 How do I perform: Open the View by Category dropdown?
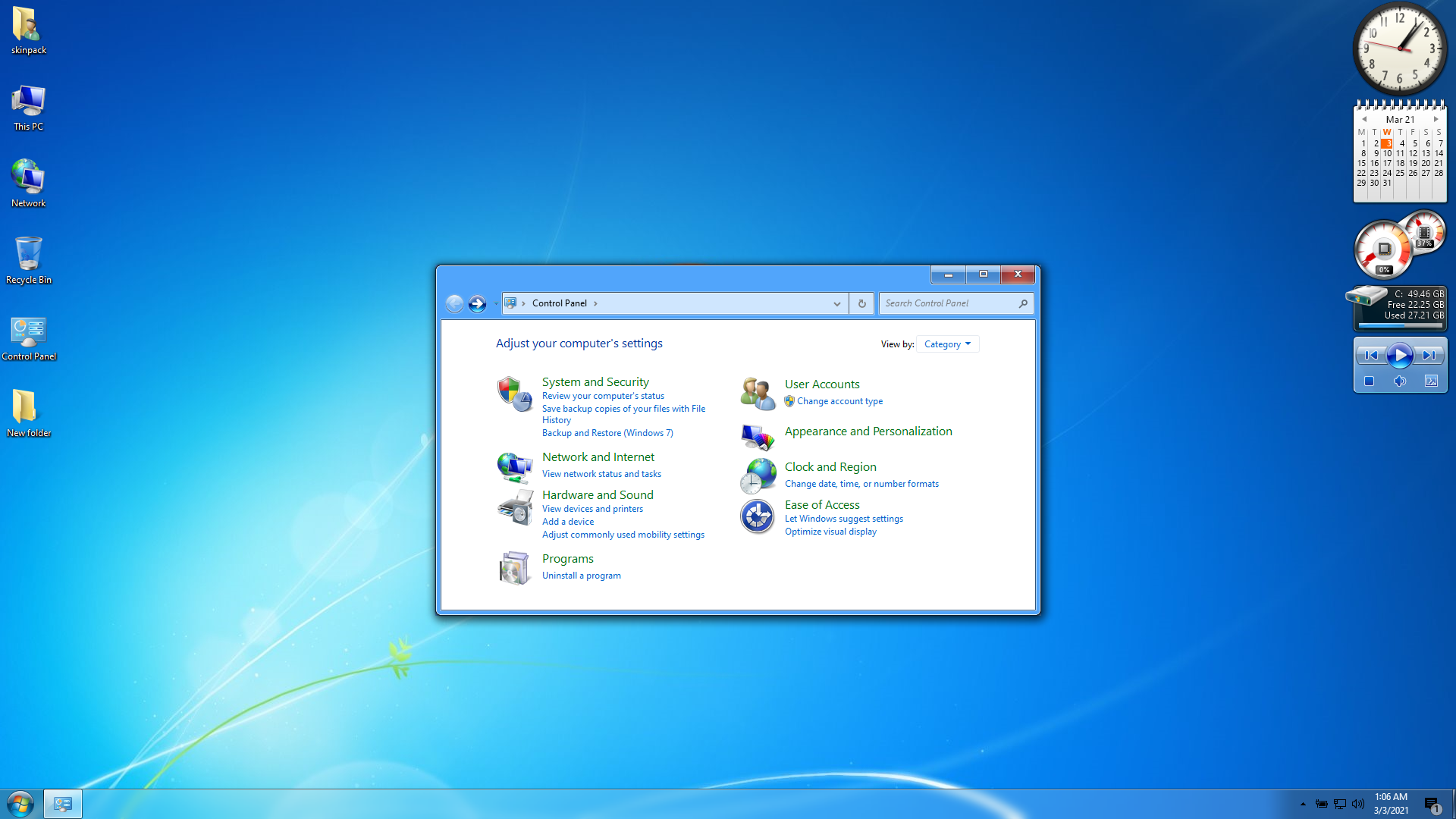pyautogui.click(x=947, y=344)
